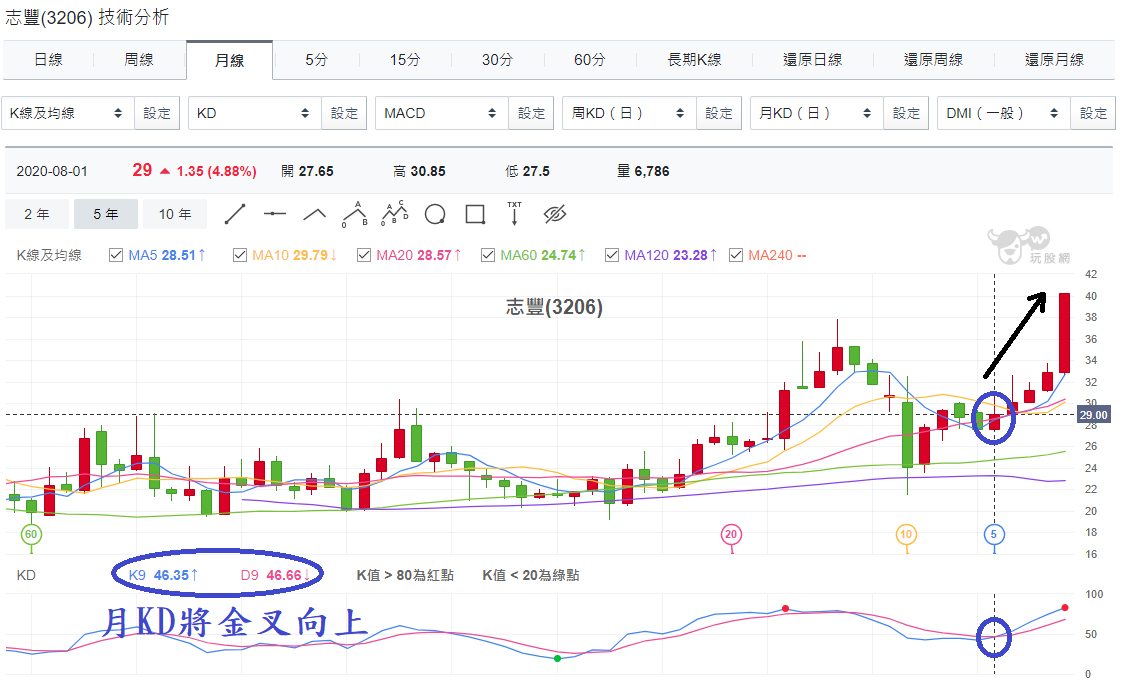This screenshot has width=1124, height=688.
Task: Uncheck the MA20 checkbox
Action: point(364,255)
